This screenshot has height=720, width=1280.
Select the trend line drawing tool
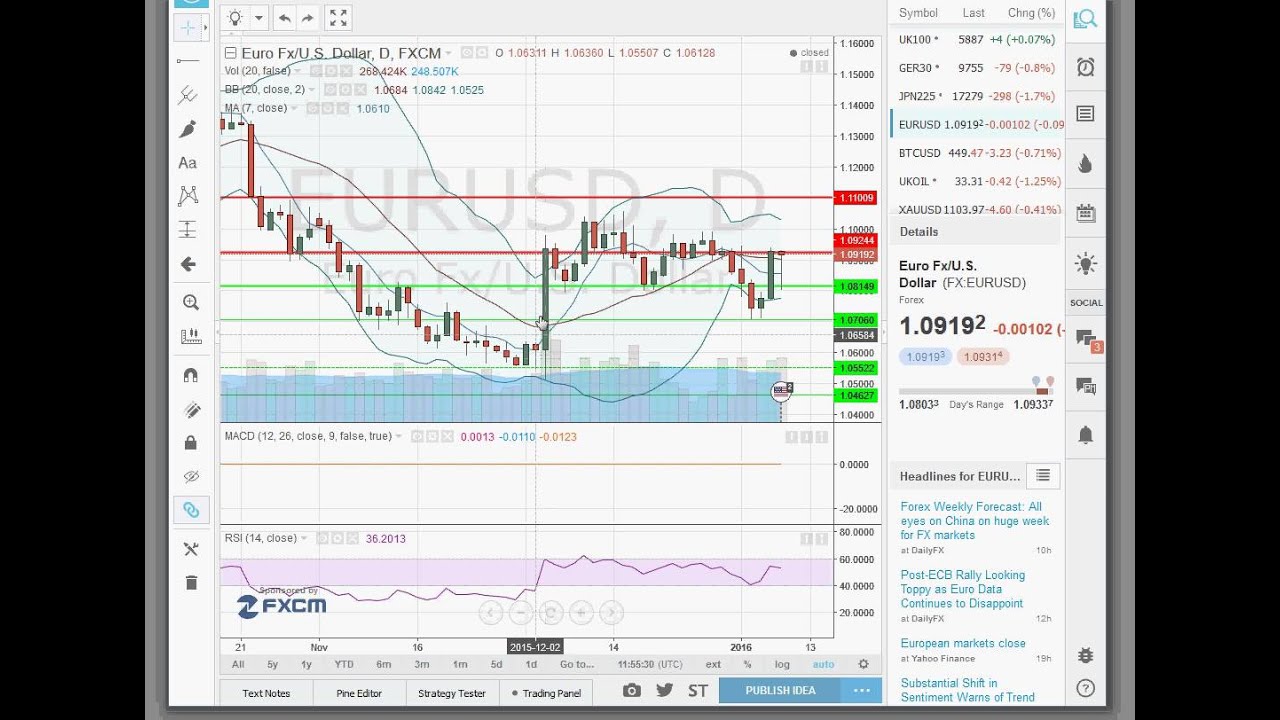coord(188,61)
